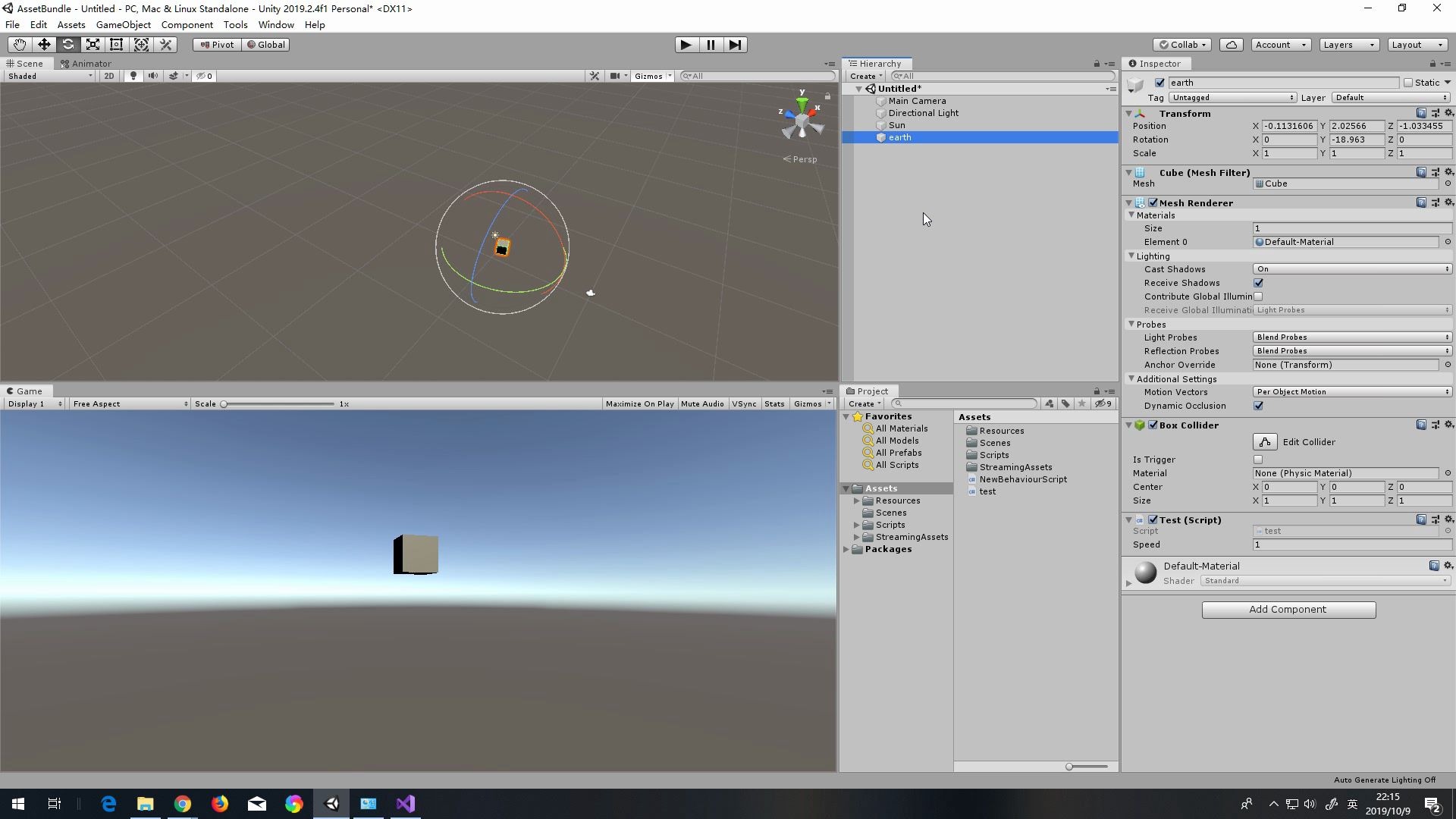Enable the Is Trigger checkbox
This screenshot has width=1456, height=819.
[1258, 460]
